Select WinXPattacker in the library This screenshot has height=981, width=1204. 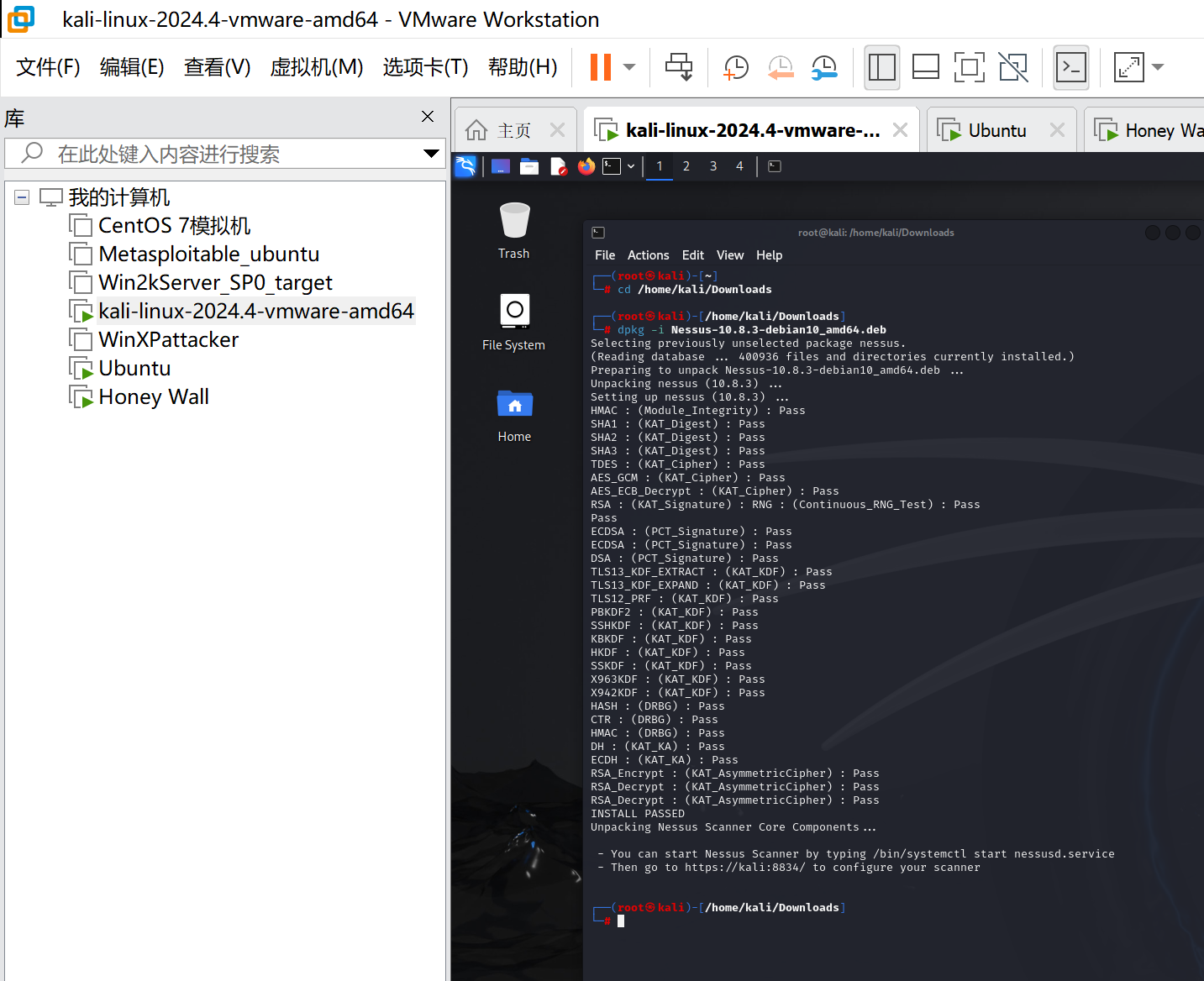pyautogui.click(x=168, y=340)
